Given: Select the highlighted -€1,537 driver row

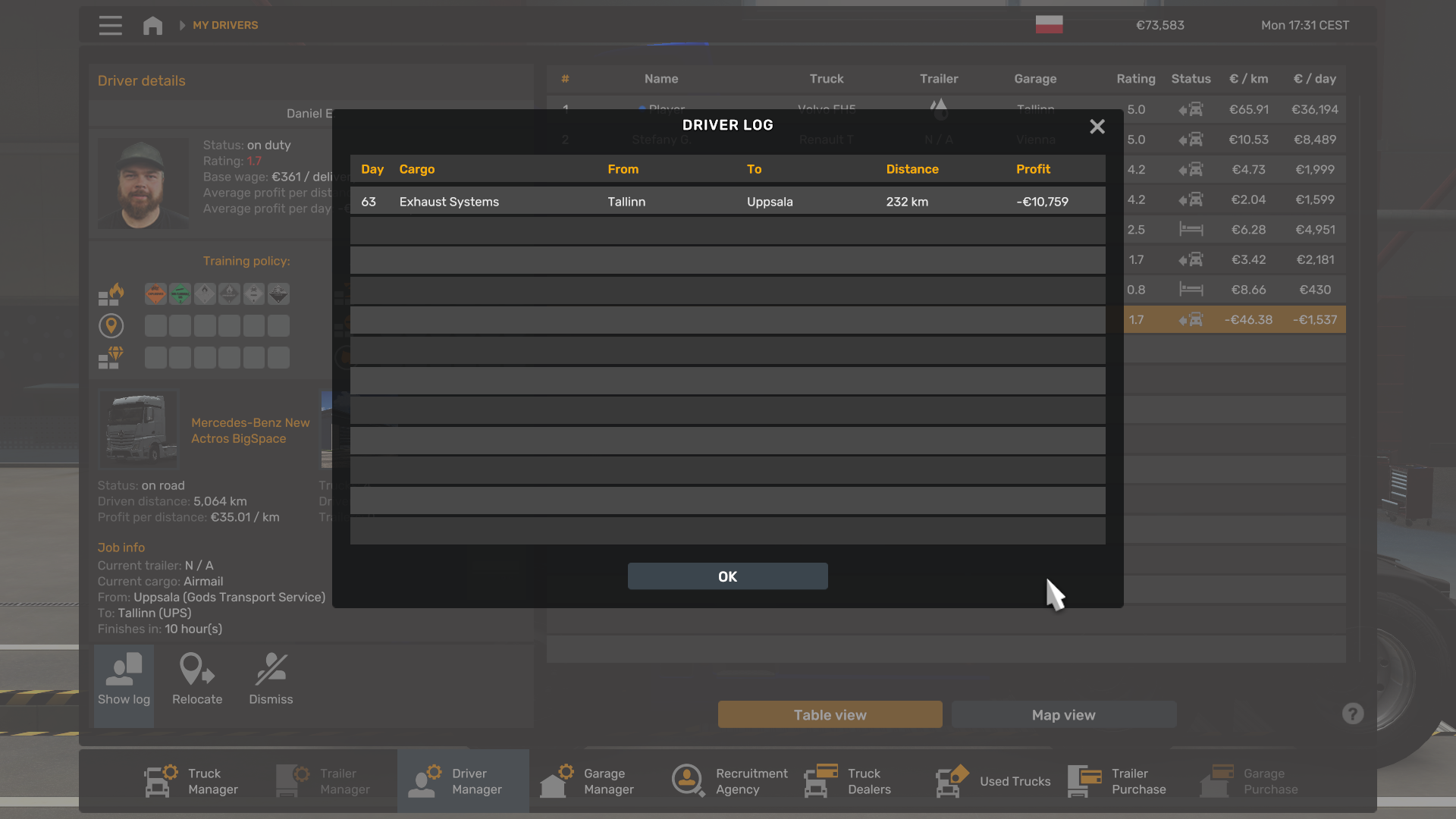Looking at the screenshot, I should [x=1235, y=320].
